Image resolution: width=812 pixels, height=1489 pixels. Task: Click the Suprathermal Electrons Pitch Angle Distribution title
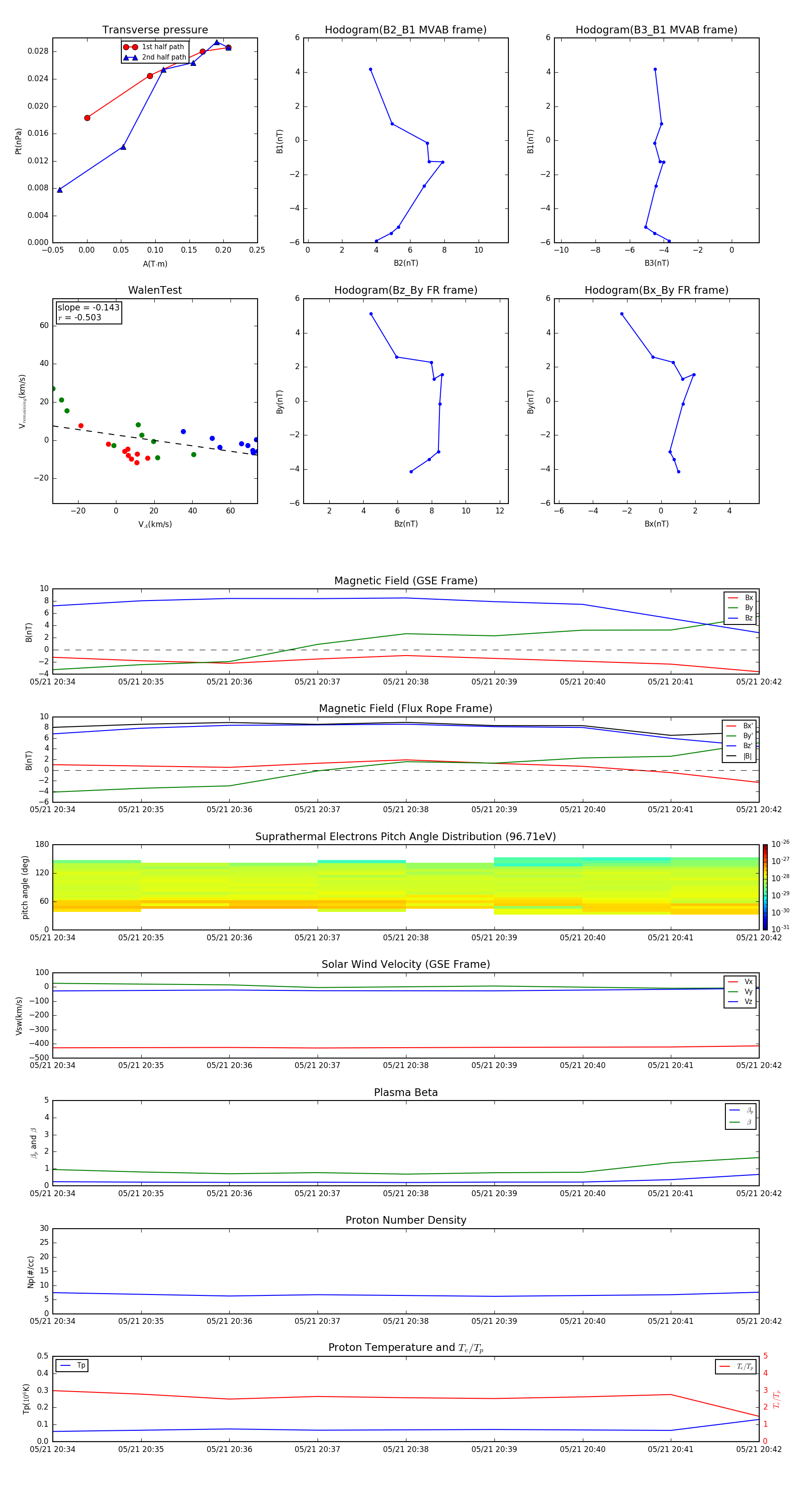point(406,837)
